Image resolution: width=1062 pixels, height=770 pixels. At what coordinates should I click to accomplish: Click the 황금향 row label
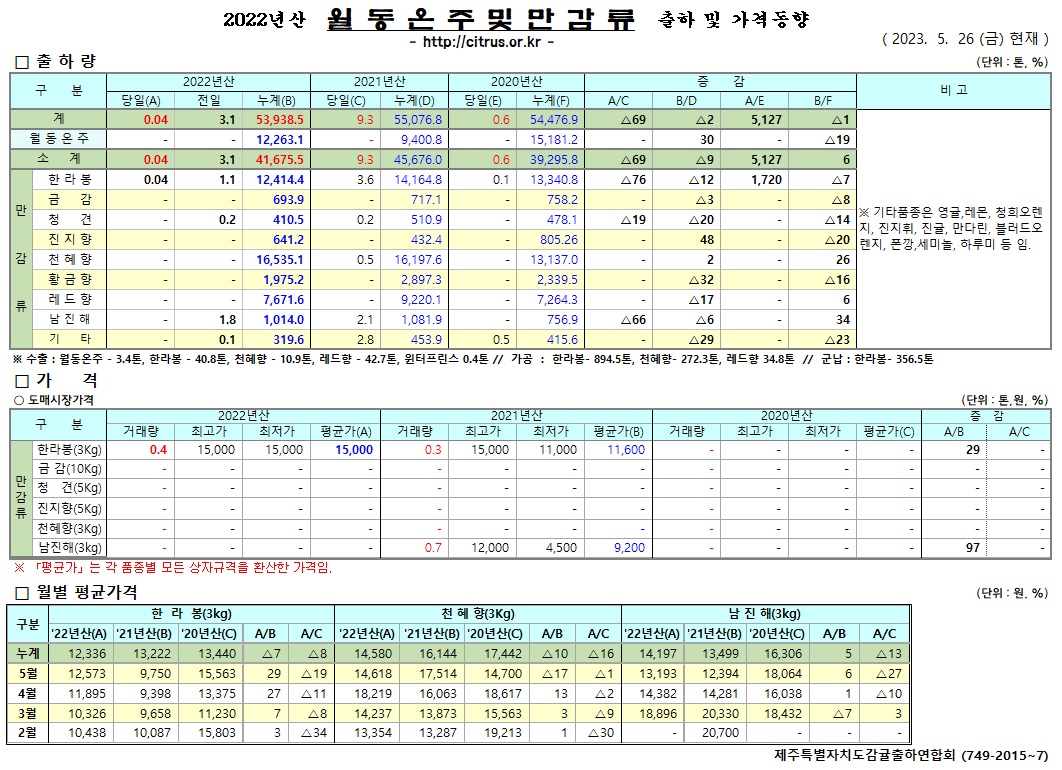click(x=70, y=279)
